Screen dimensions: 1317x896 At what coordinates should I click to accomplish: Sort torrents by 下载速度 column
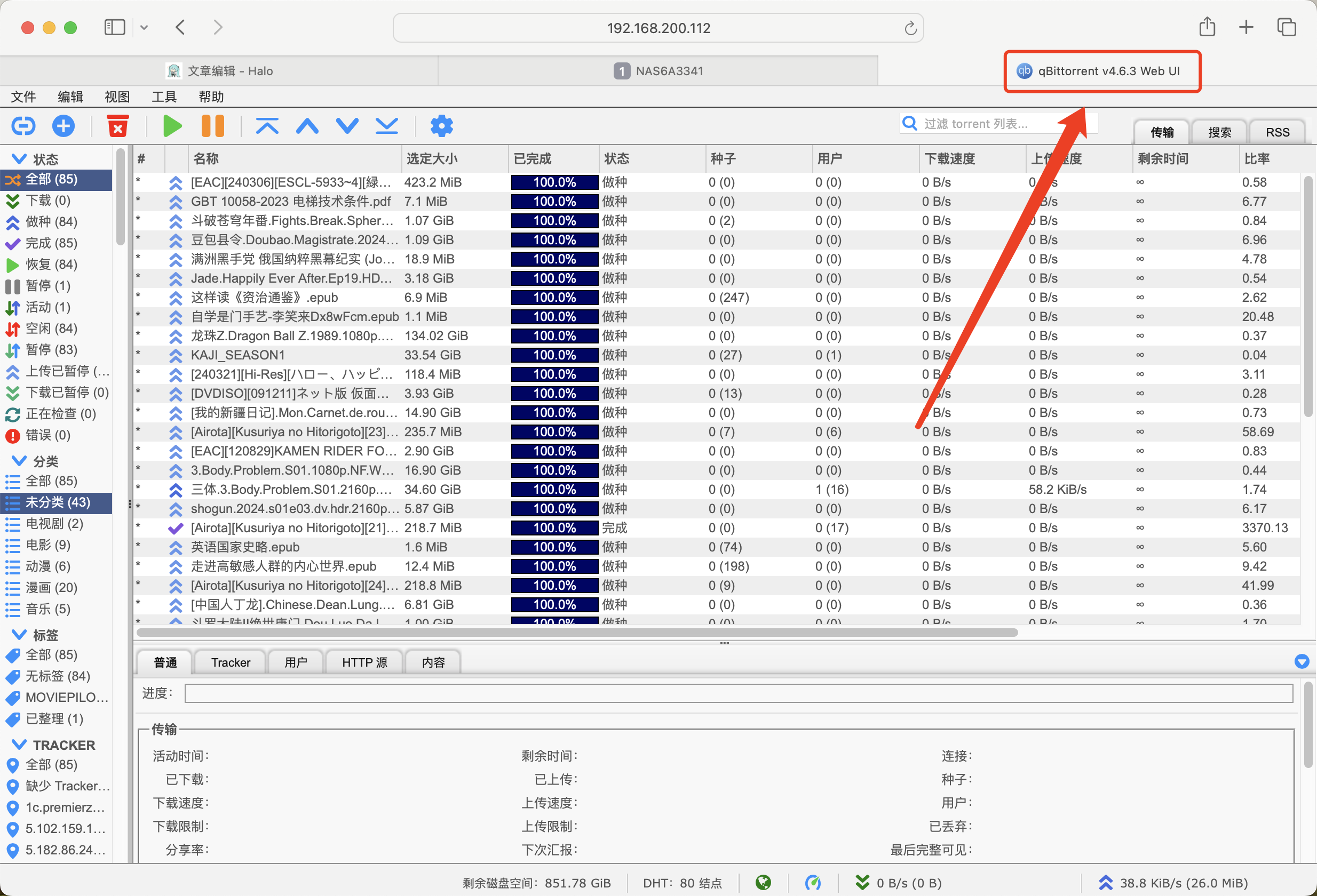tap(971, 158)
